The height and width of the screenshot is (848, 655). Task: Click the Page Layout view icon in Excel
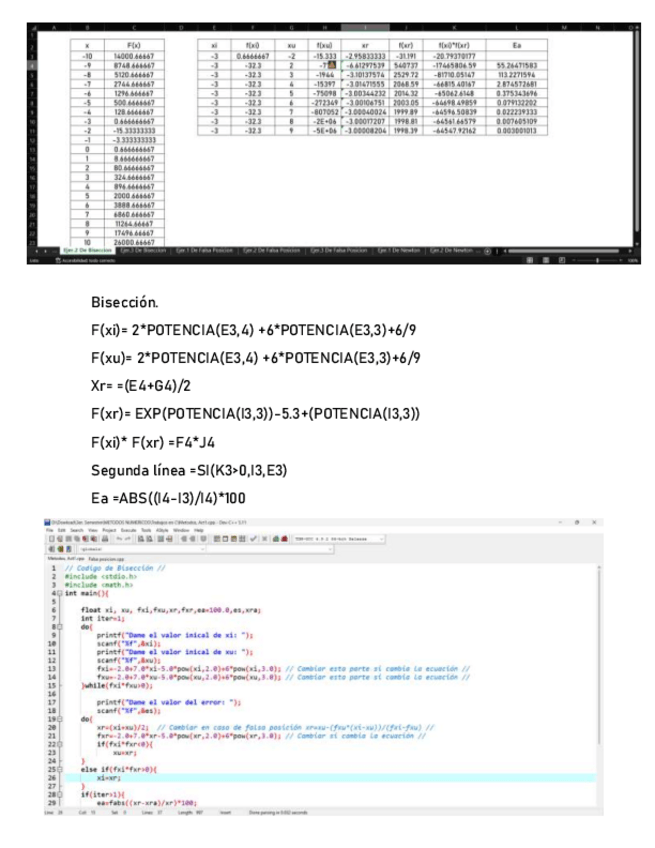point(545,260)
